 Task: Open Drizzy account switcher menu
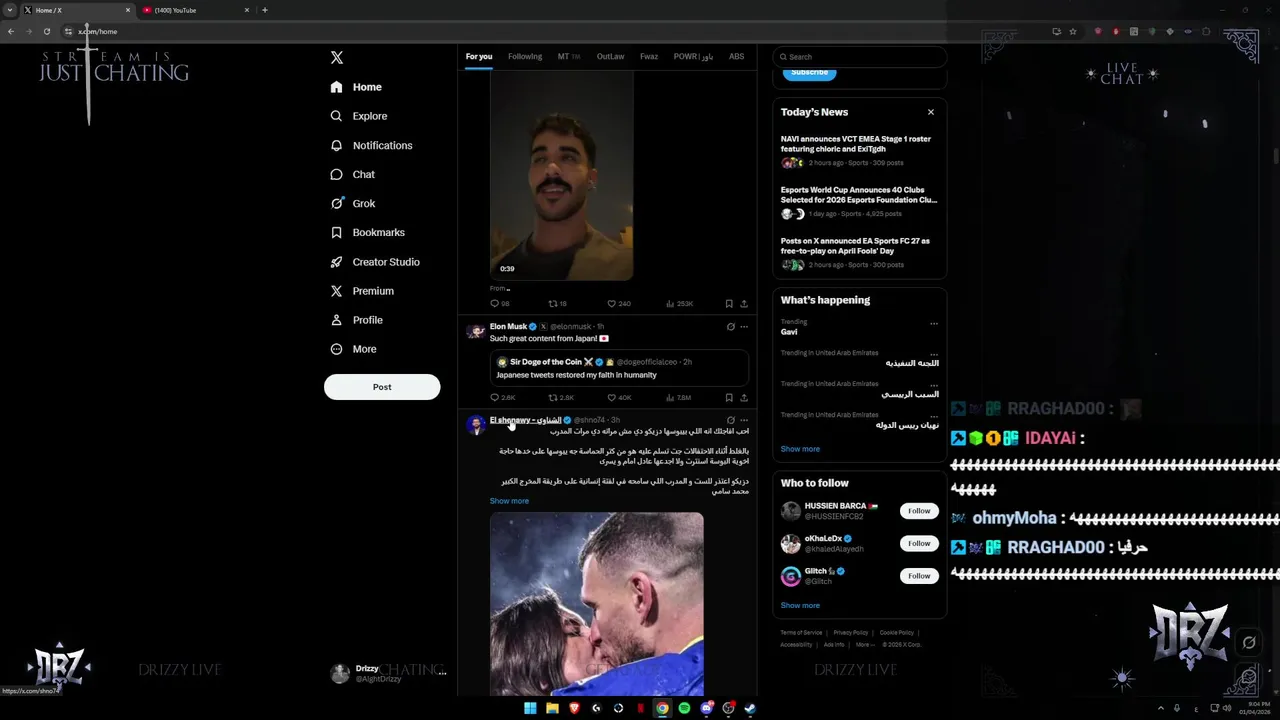[388, 673]
